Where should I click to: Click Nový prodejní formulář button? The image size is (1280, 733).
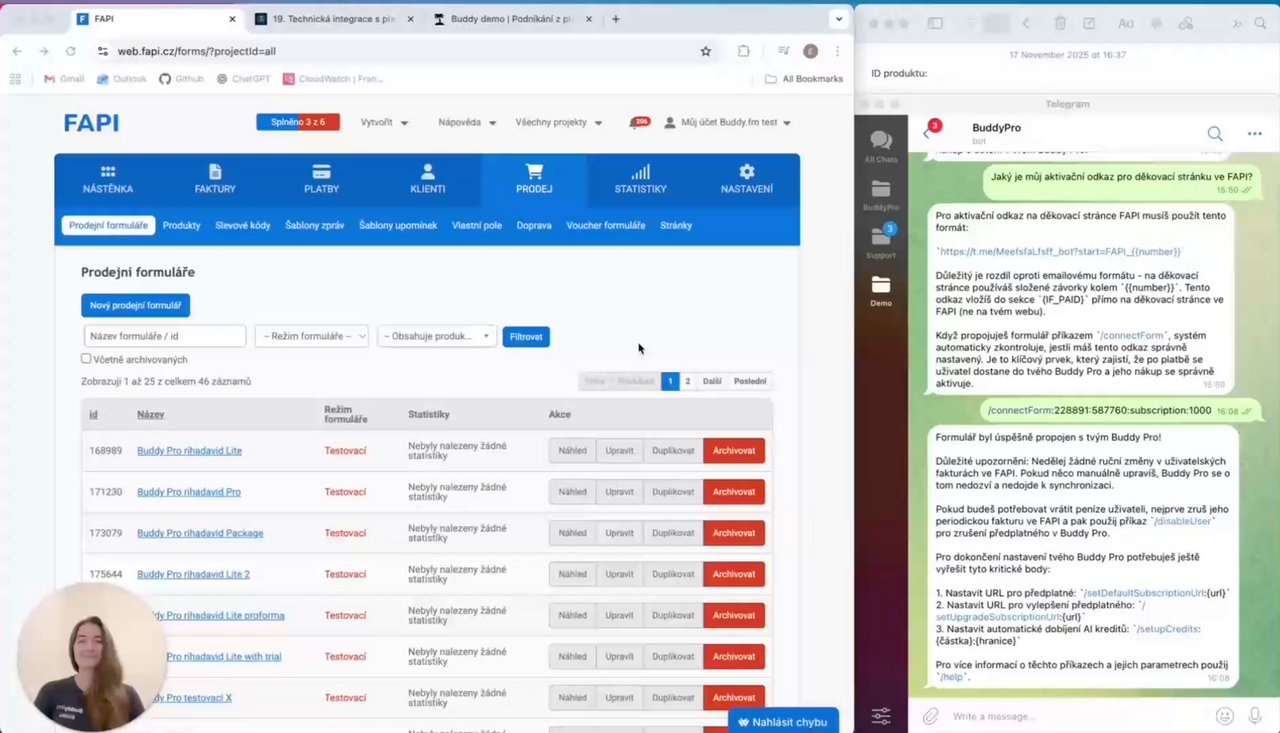click(135, 305)
